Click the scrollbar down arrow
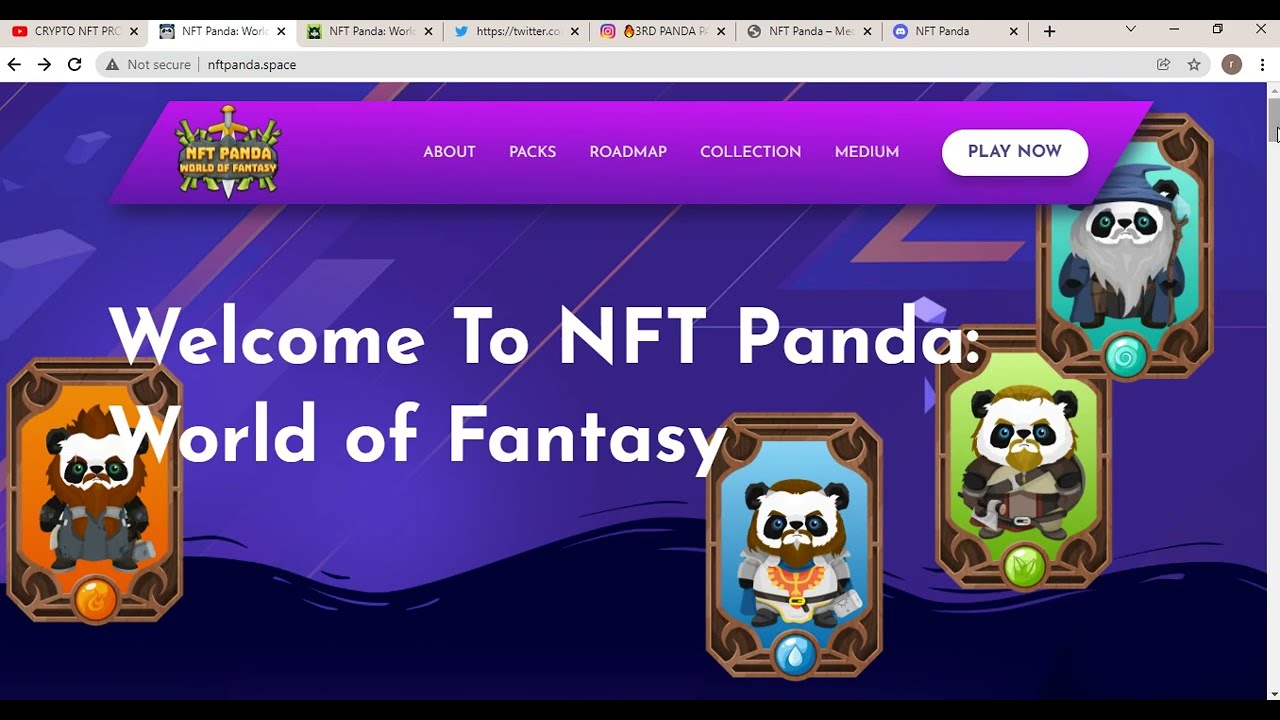Screen dimensions: 1280x720 tap(1274, 693)
